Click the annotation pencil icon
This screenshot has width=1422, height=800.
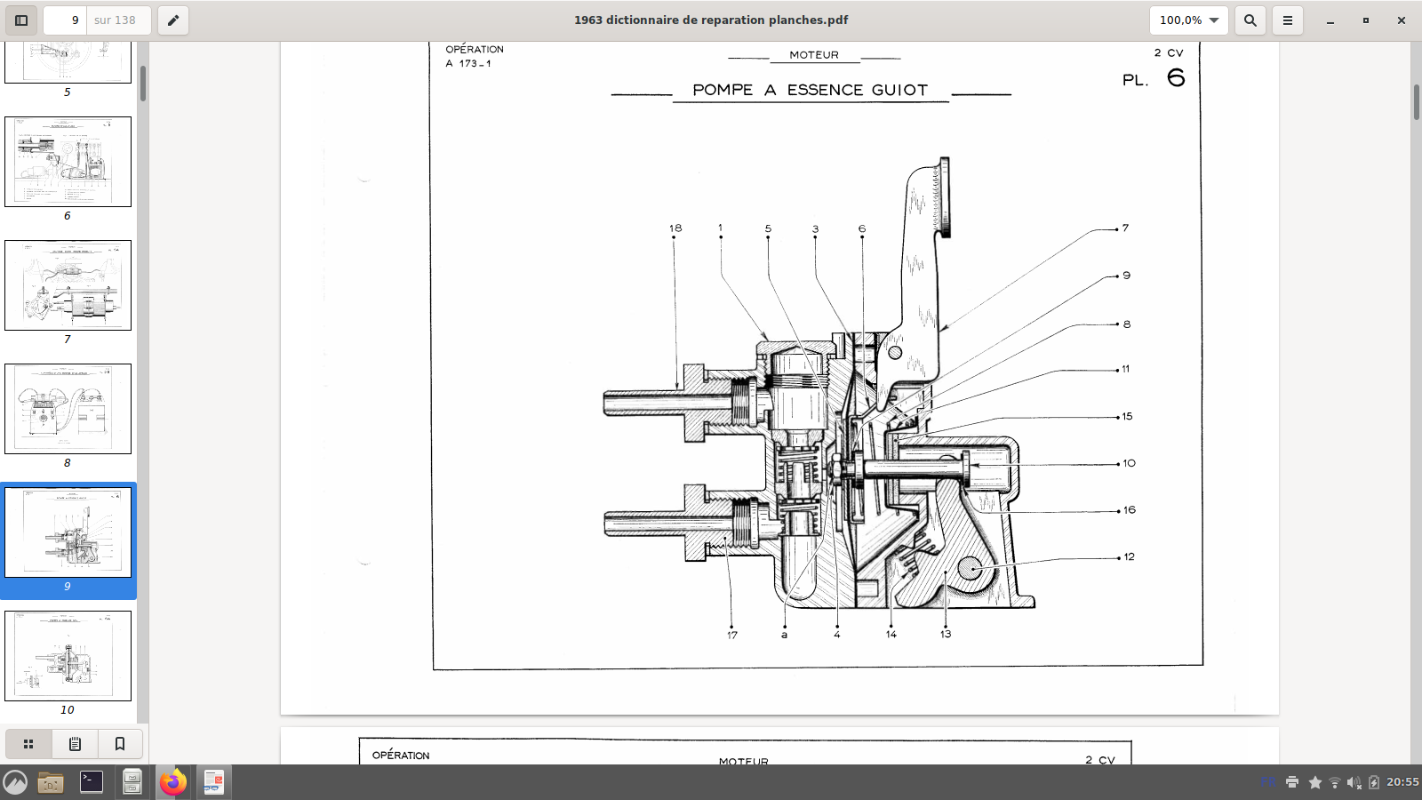173,20
